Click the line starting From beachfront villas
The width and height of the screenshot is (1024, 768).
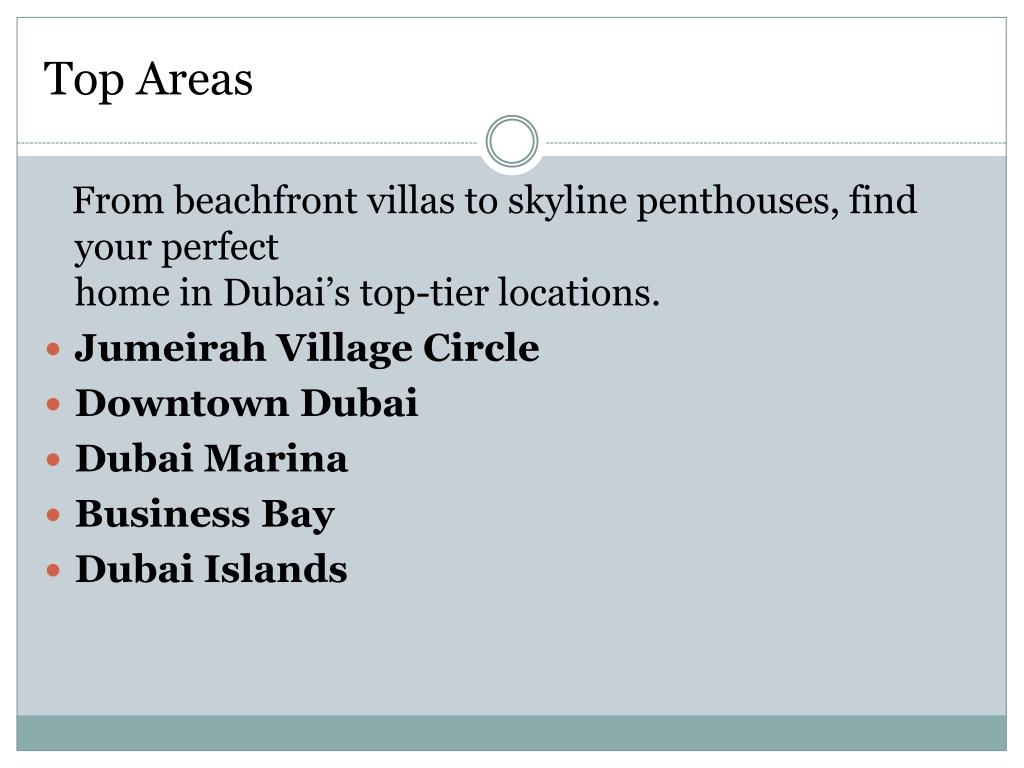[494, 200]
